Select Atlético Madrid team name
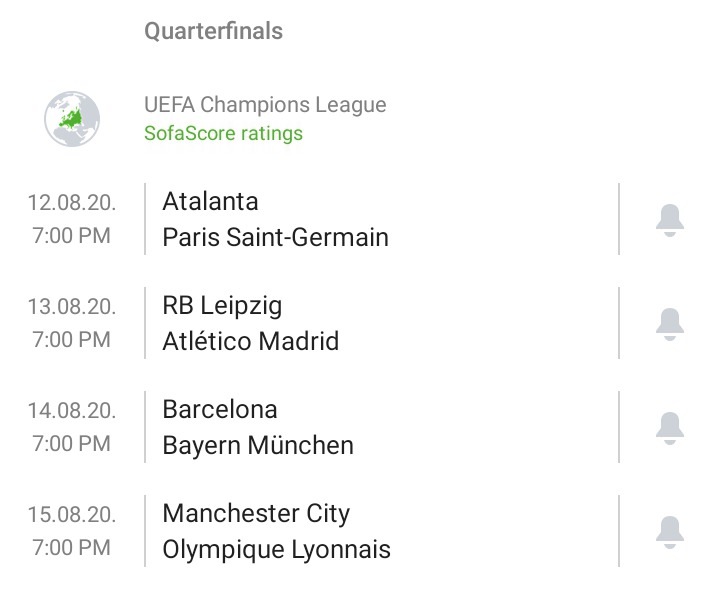The height and width of the screenshot is (597, 720). [251, 341]
